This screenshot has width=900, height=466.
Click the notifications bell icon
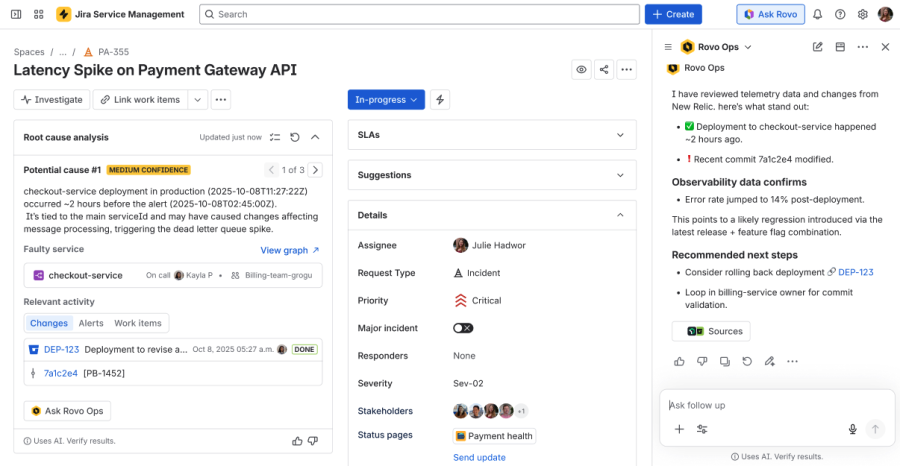click(817, 15)
